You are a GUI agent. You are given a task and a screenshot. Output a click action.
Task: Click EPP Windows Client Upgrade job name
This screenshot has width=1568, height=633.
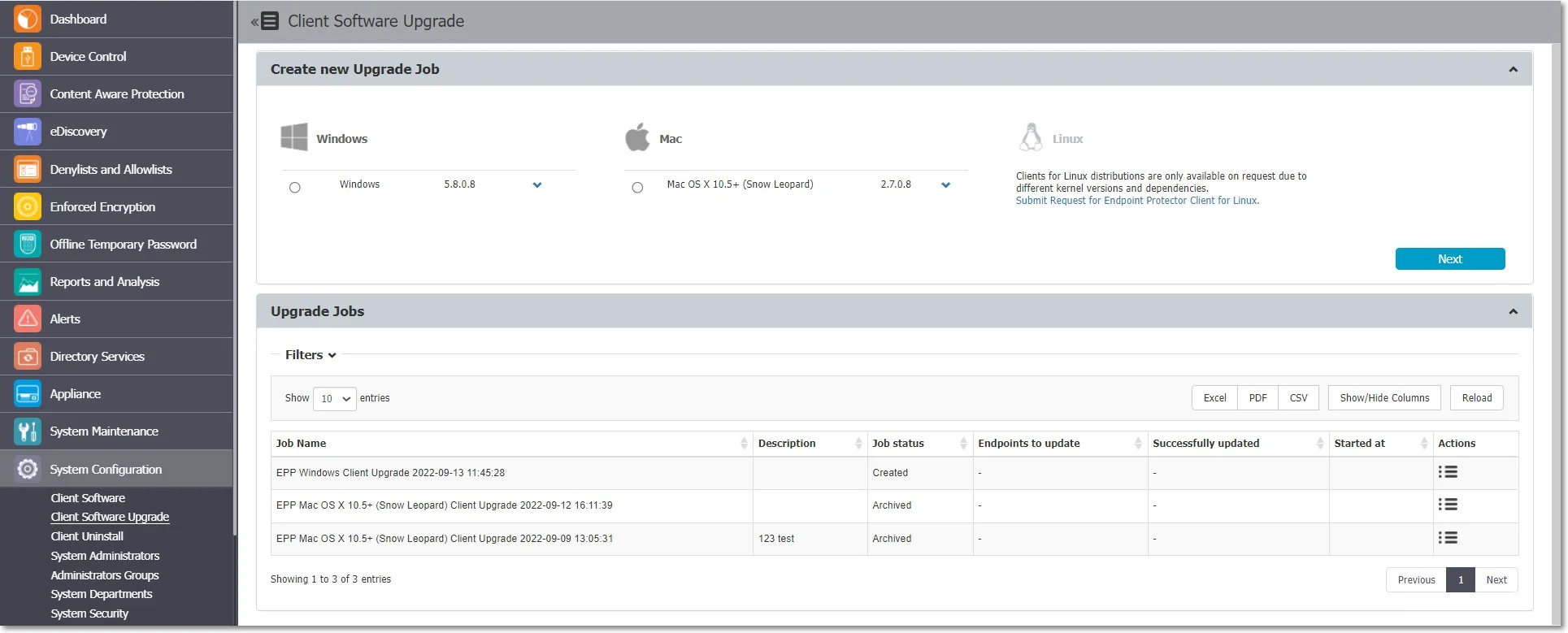coord(390,473)
